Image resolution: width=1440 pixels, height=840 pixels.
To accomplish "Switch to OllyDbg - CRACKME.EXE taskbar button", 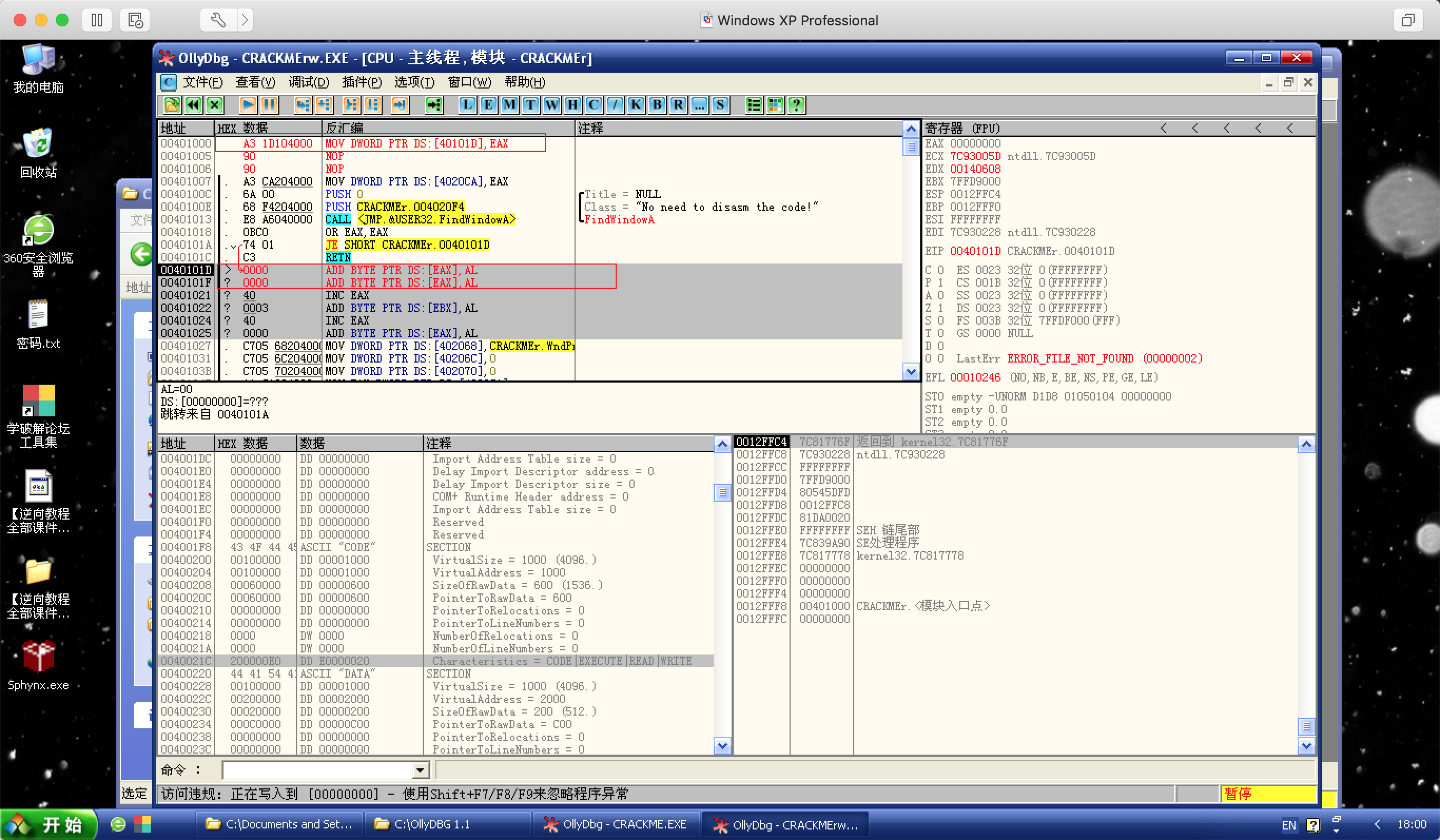I will coord(616,824).
